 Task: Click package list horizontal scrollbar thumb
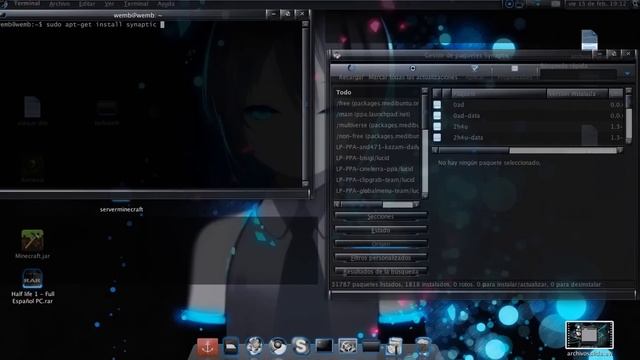pyautogui.click(x=474, y=151)
